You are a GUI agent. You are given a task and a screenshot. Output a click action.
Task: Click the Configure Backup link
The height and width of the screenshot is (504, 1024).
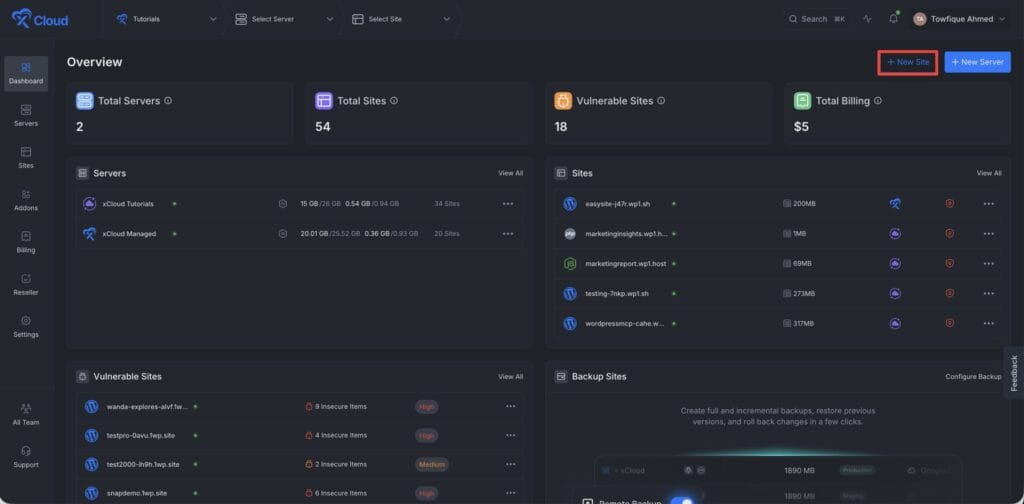(x=973, y=377)
